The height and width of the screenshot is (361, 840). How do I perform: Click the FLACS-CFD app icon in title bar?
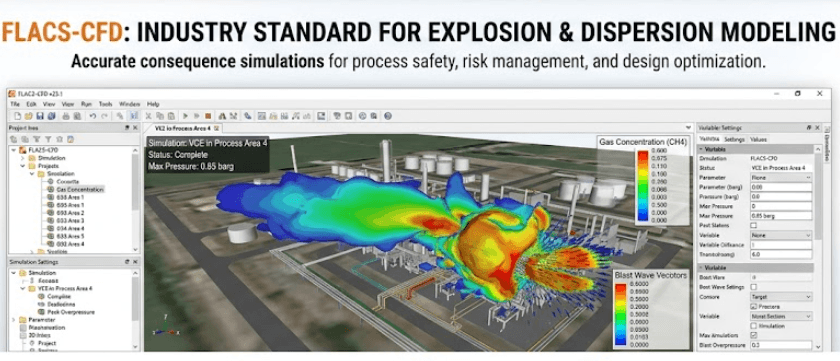click(12, 93)
